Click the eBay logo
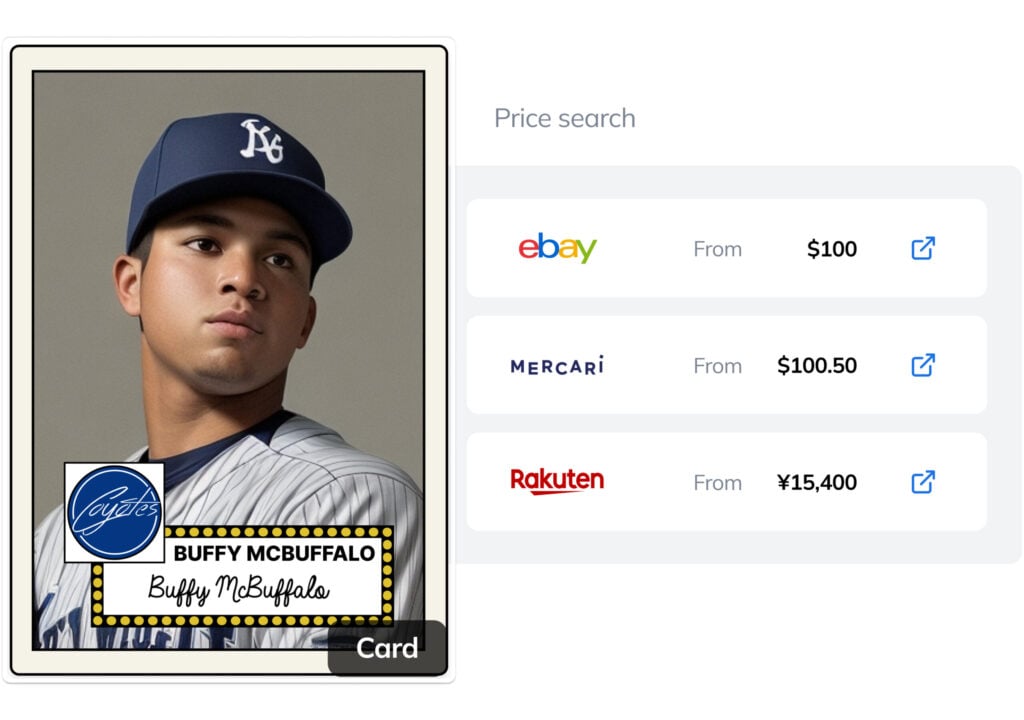The height and width of the screenshot is (720, 1024). point(557,248)
